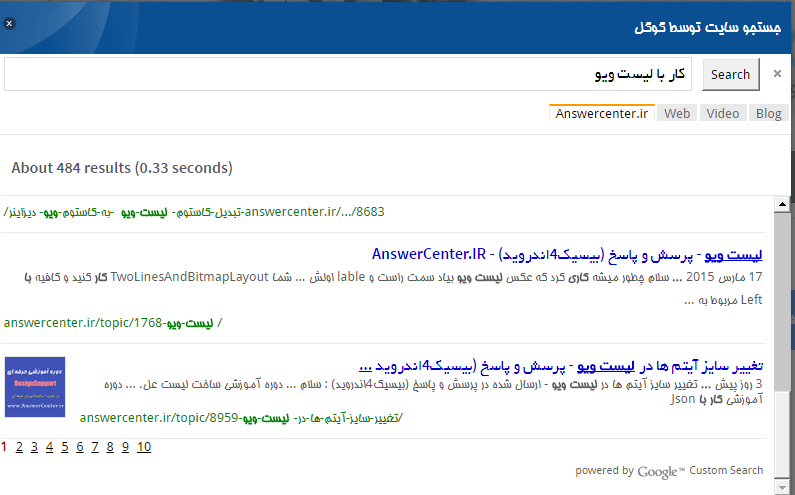This screenshot has height=495, width=795.
Task: Close the Google site search overlay
Action: tap(8, 22)
